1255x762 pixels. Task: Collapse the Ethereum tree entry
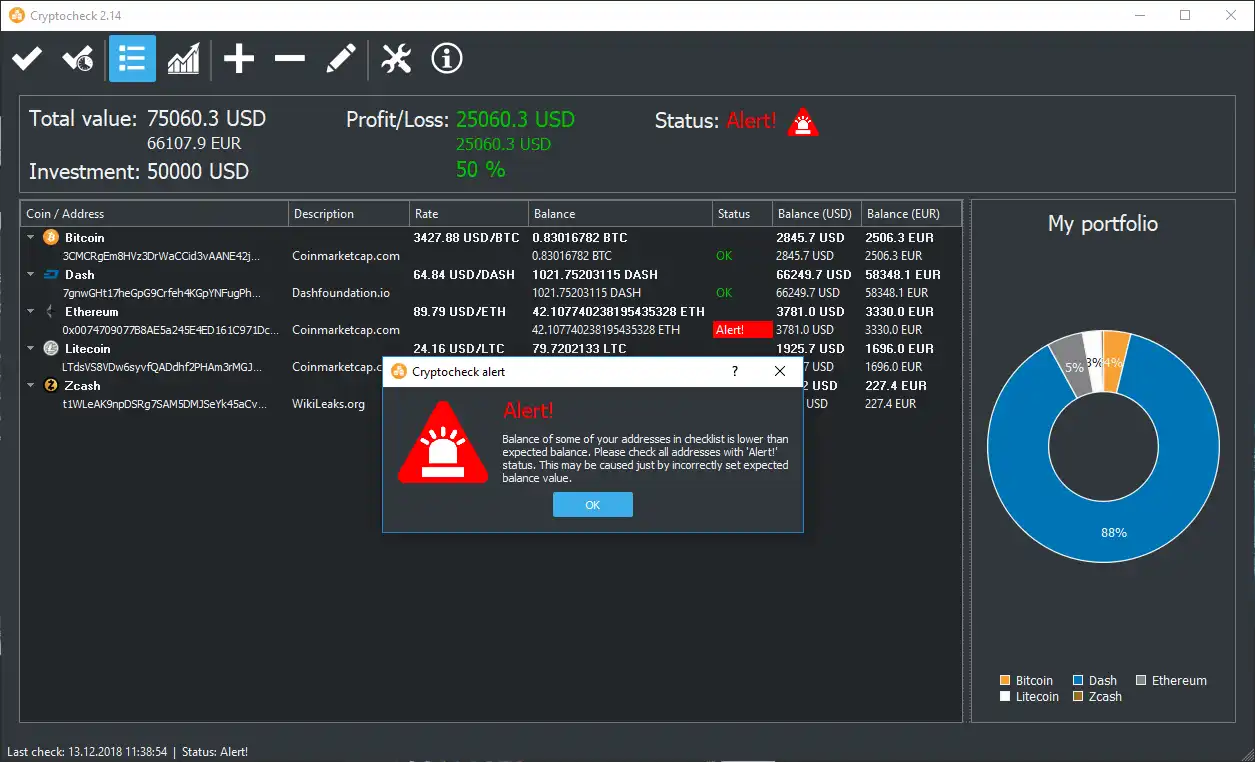click(x=29, y=311)
